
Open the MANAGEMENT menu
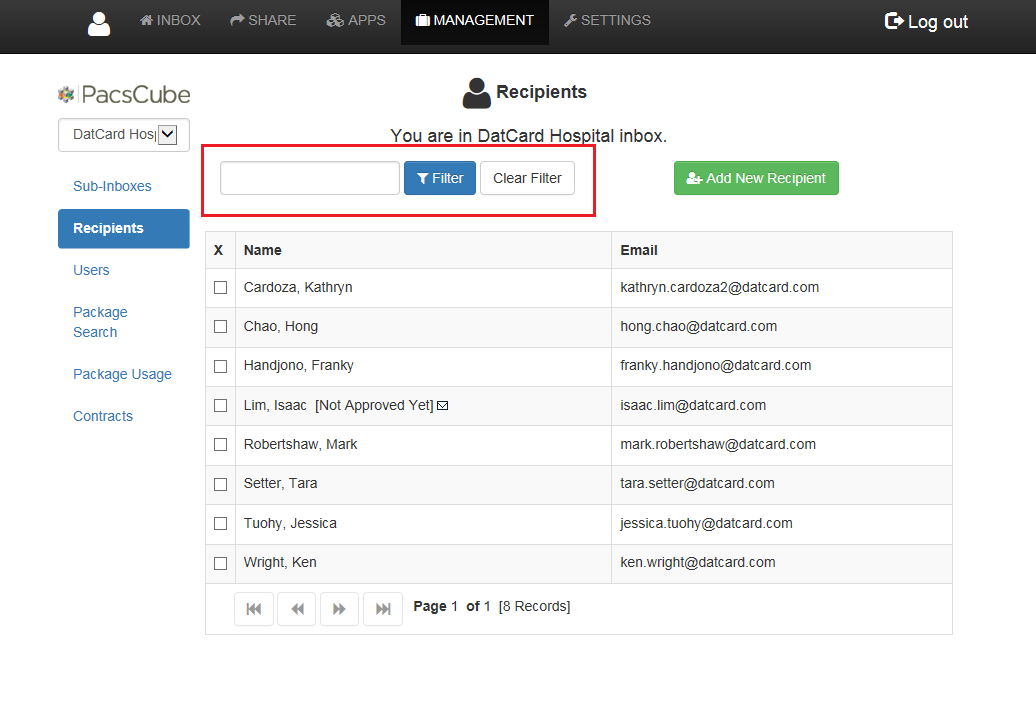tap(475, 20)
